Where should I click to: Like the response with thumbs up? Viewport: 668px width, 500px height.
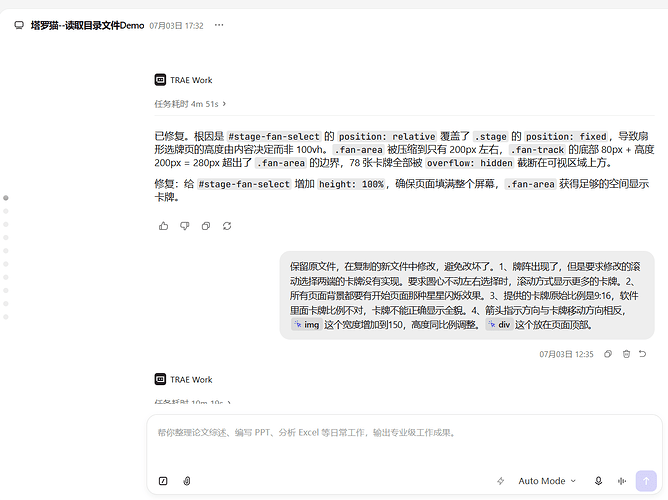(x=164, y=226)
